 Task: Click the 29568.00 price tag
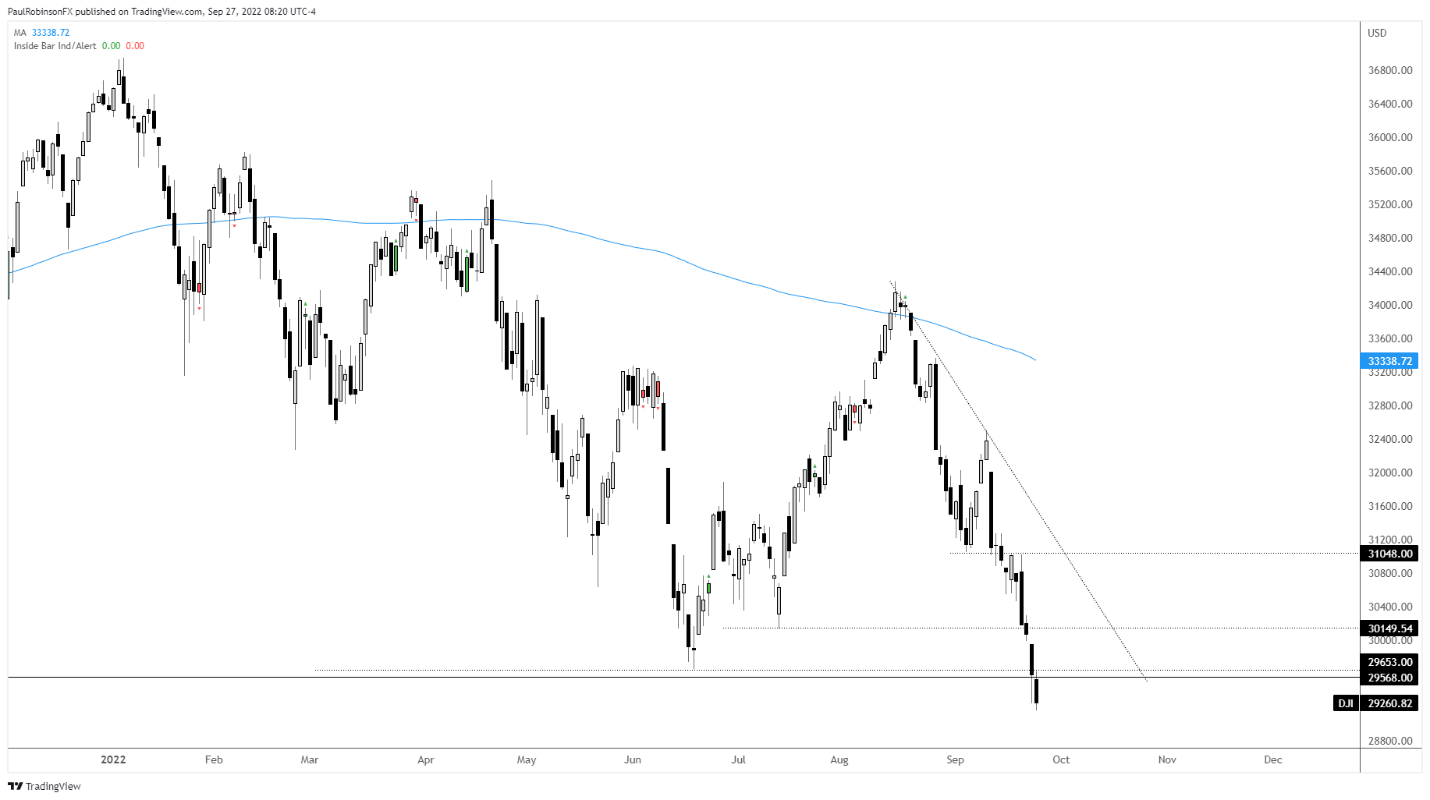click(x=1390, y=677)
